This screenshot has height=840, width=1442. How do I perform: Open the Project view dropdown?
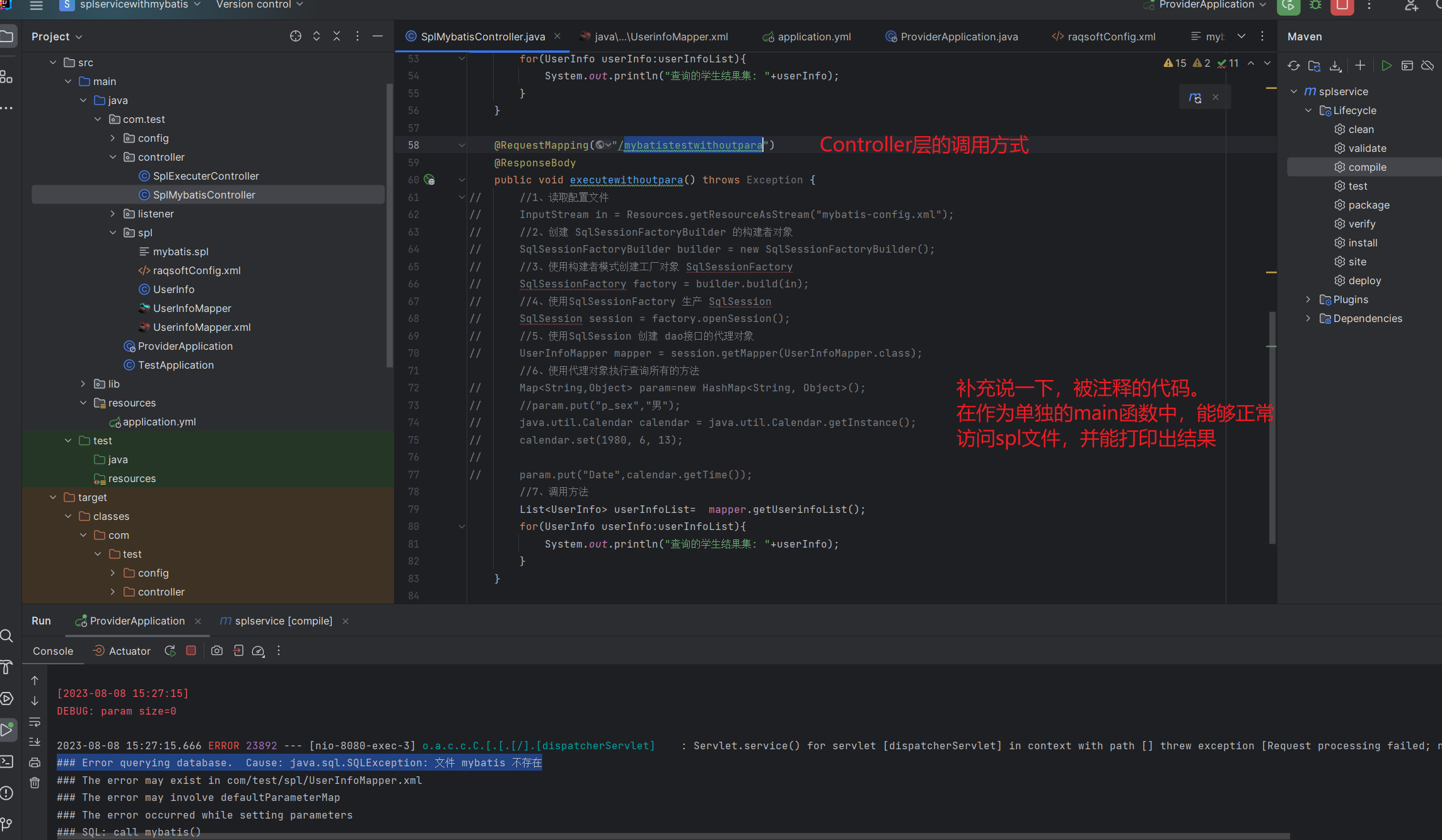pyautogui.click(x=57, y=37)
